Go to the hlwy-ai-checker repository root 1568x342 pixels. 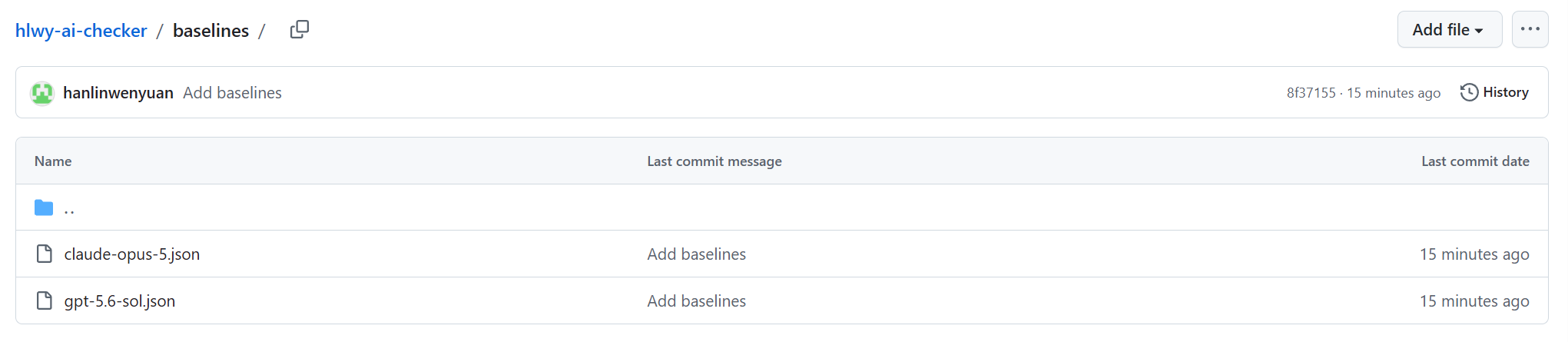(x=81, y=31)
